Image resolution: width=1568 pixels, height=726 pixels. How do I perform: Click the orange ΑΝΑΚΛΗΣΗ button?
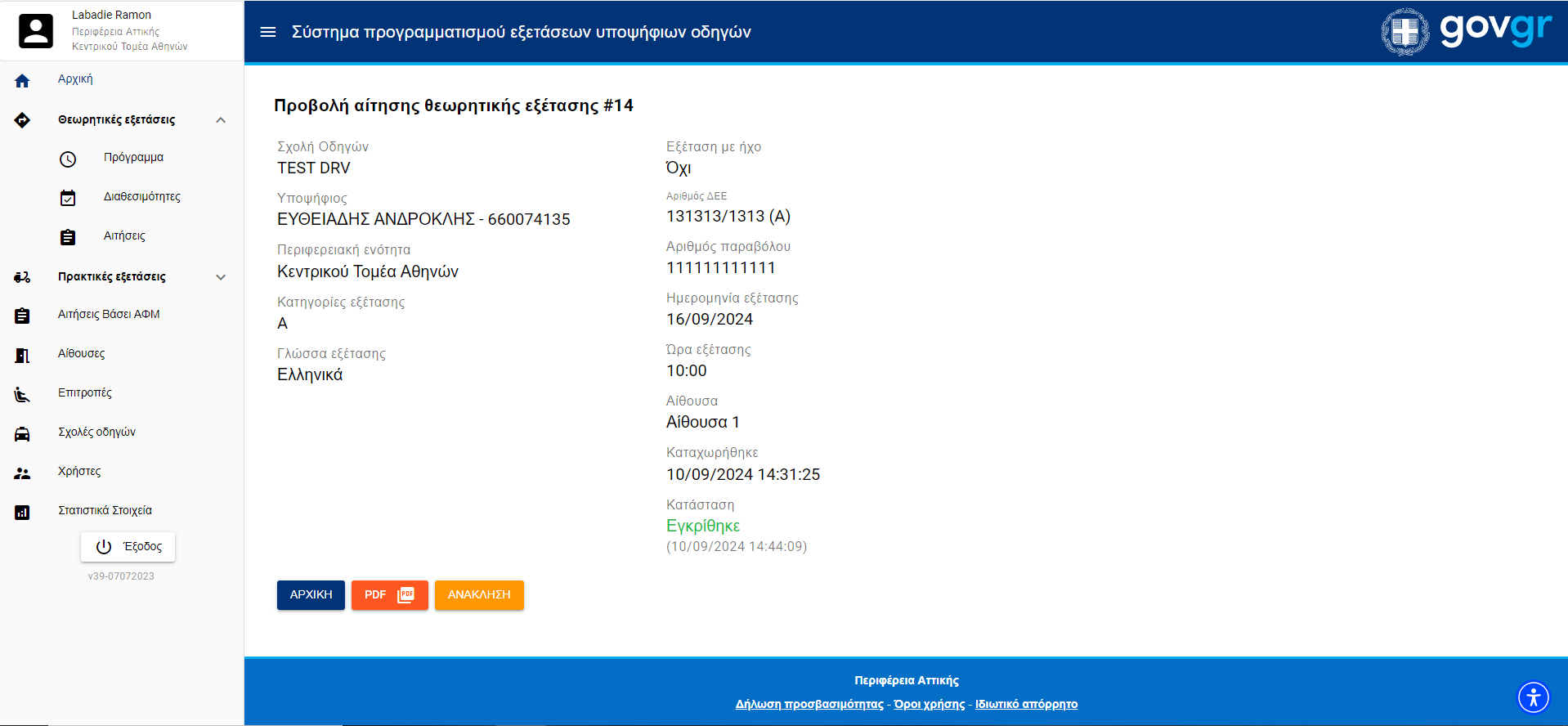pyautogui.click(x=479, y=595)
